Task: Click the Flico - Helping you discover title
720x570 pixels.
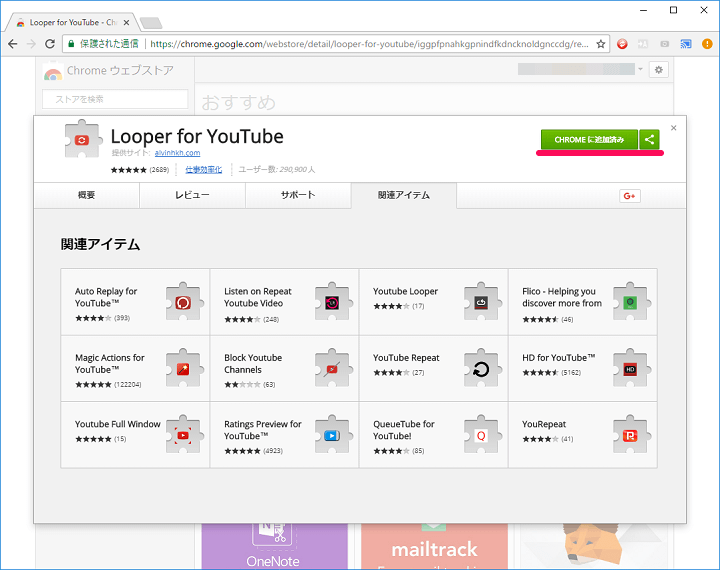Action: (x=562, y=297)
